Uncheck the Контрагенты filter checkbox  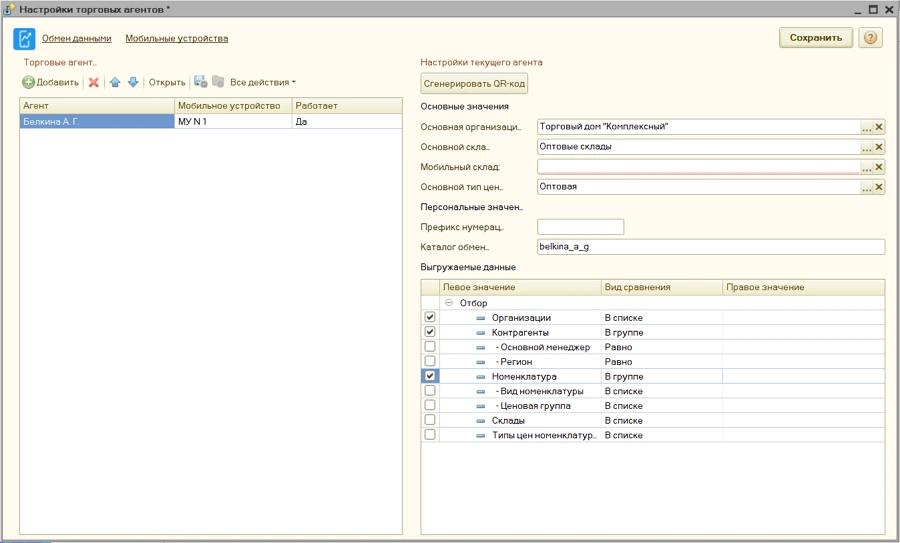pyautogui.click(x=429, y=332)
